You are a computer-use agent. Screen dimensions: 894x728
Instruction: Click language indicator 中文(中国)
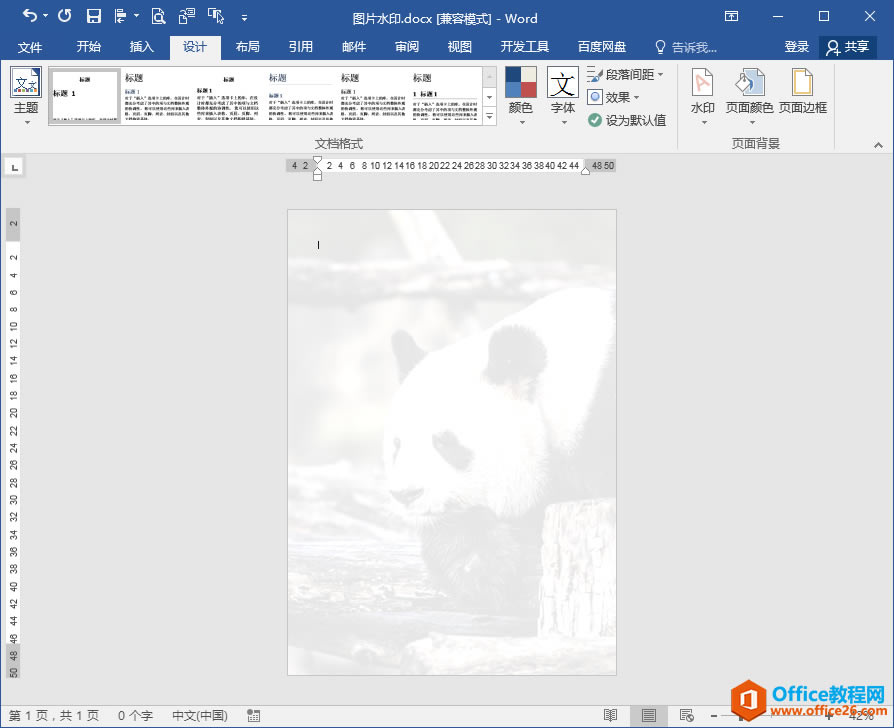pyautogui.click(x=200, y=715)
